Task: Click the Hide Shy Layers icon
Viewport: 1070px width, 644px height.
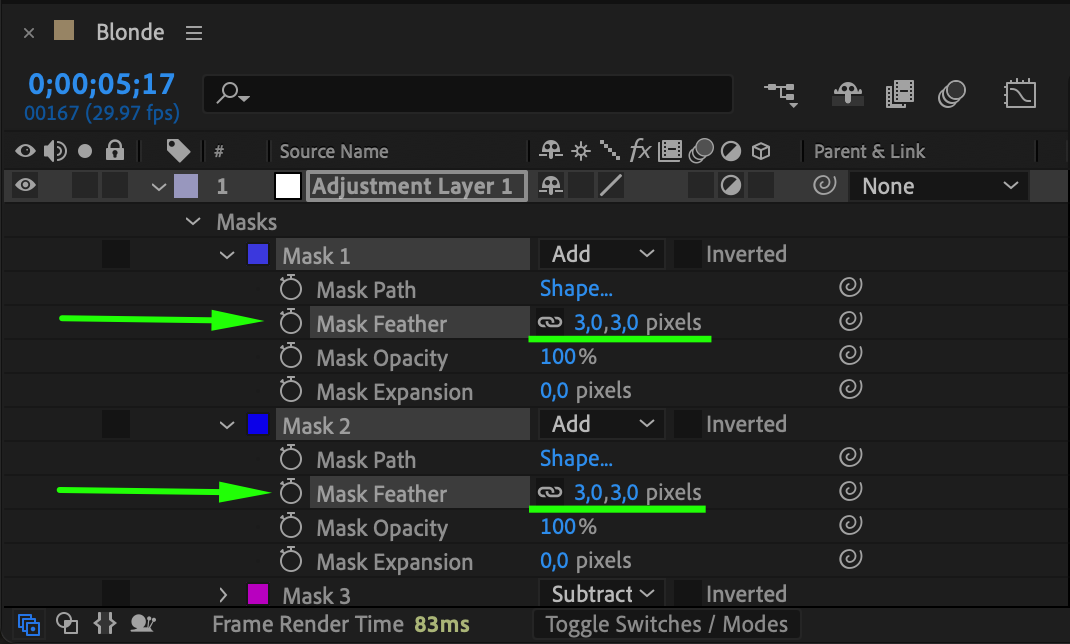Action: pyautogui.click(x=848, y=95)
